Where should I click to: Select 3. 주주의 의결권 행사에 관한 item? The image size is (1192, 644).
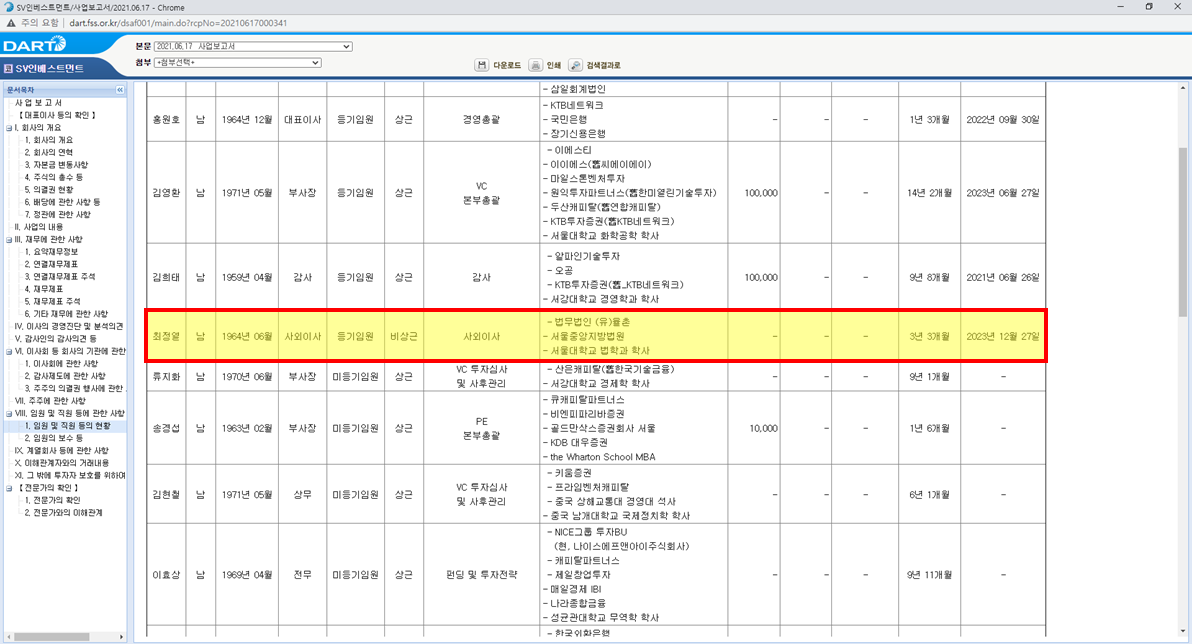(74, 389)
